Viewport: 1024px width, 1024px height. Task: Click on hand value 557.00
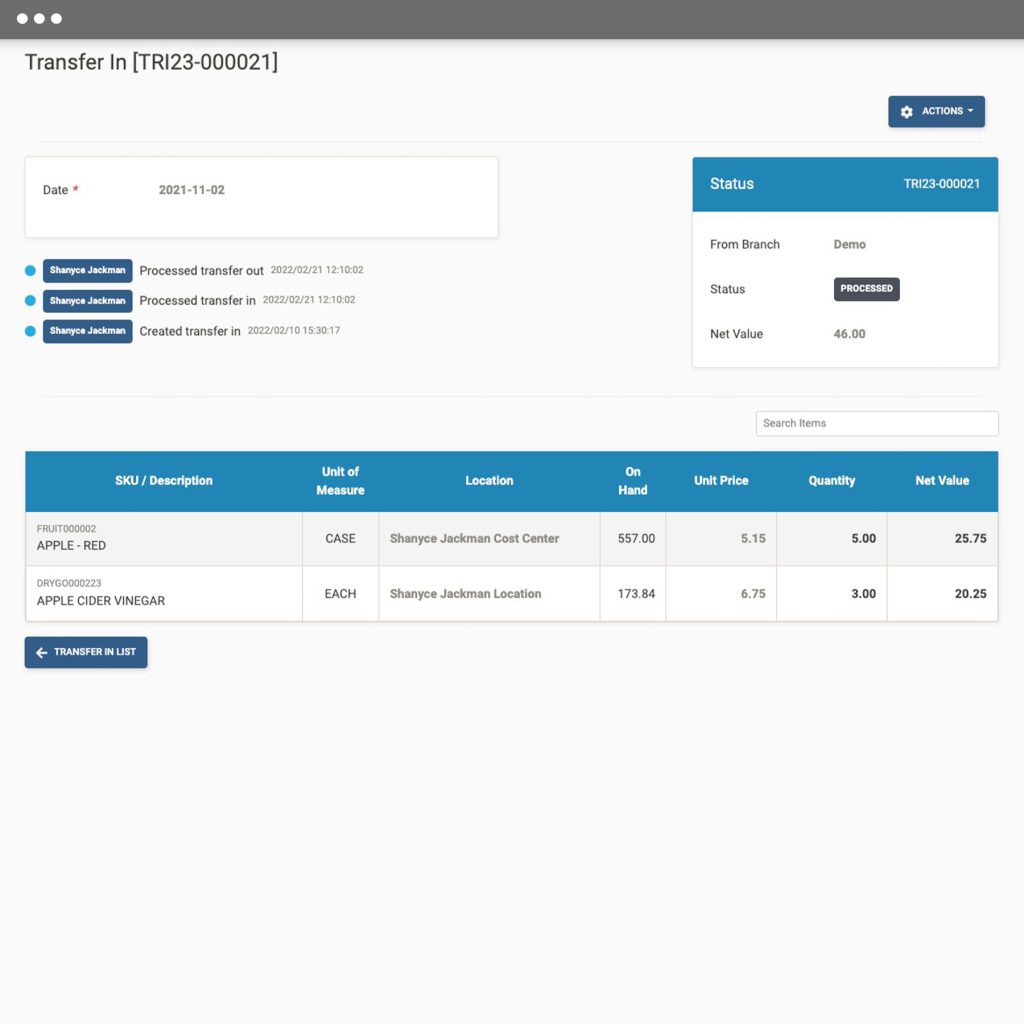[x=636, y=539]
